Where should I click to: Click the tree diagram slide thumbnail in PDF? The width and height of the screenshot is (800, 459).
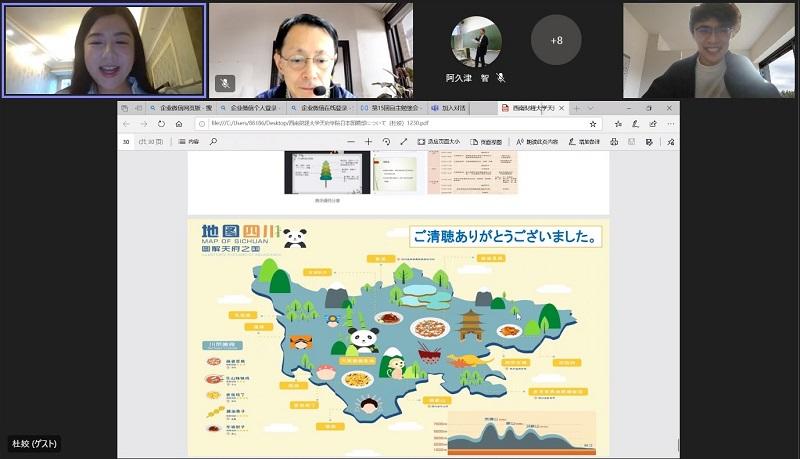[327, 172]
